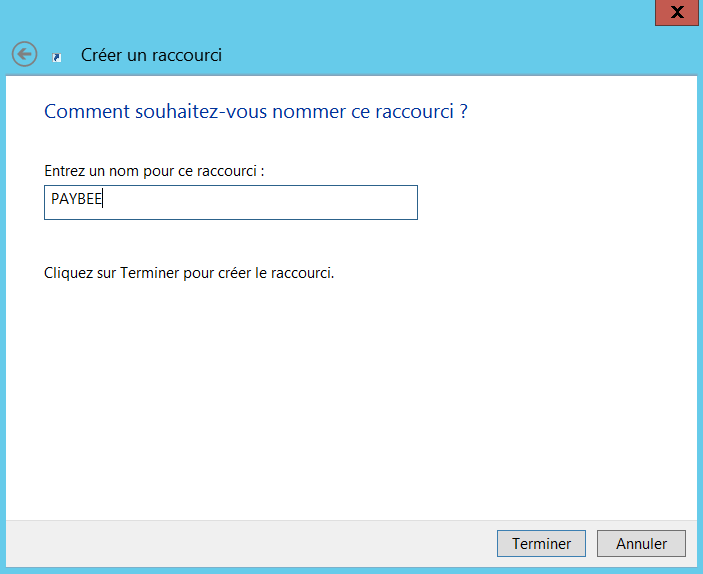Click the back arrow button
The height and width of the screenshot is (574, 703).
click(x=24, y=55)
